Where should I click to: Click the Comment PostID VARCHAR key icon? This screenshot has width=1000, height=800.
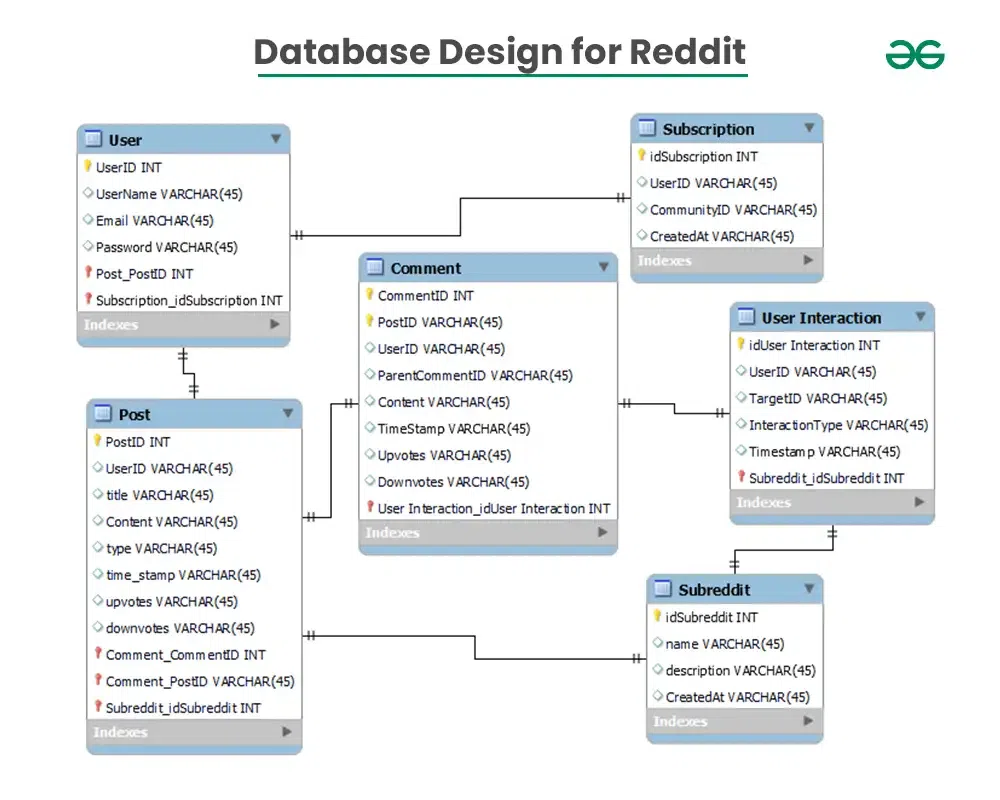tap(369, 321)
